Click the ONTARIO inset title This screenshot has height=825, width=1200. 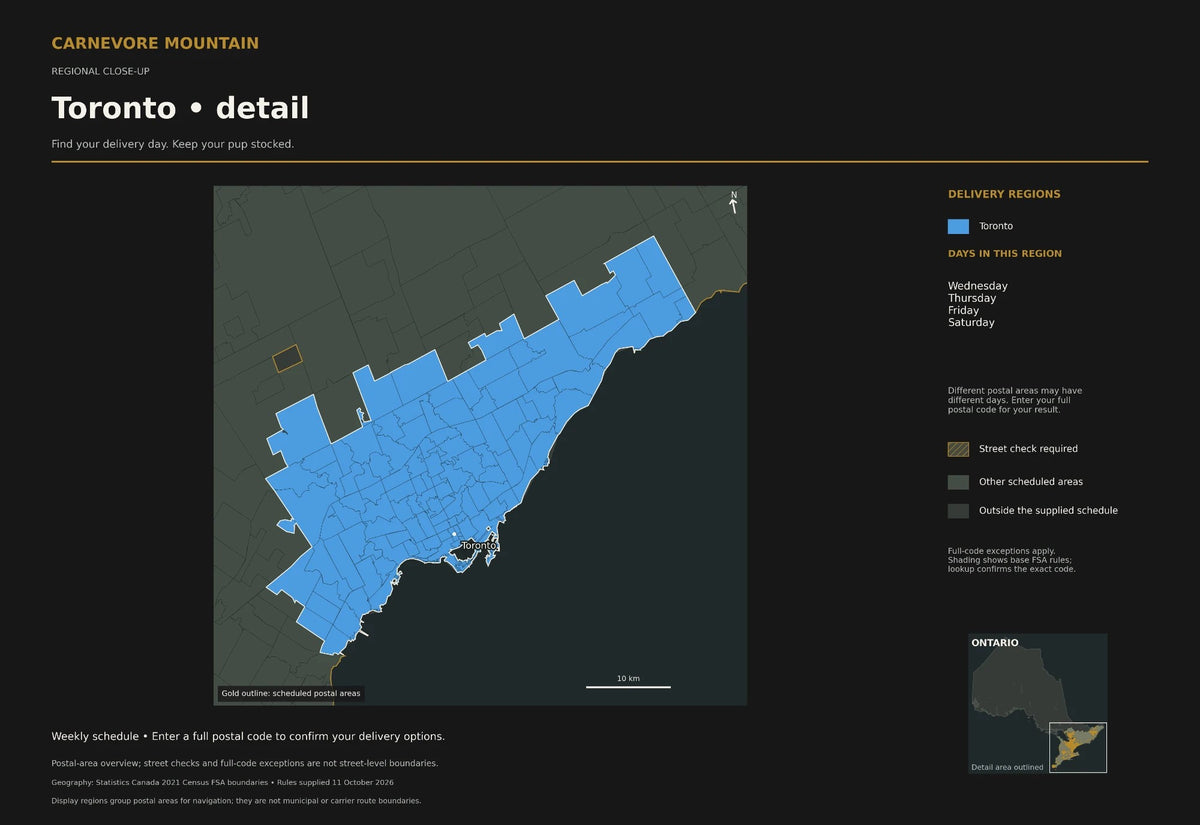(995, 643)
